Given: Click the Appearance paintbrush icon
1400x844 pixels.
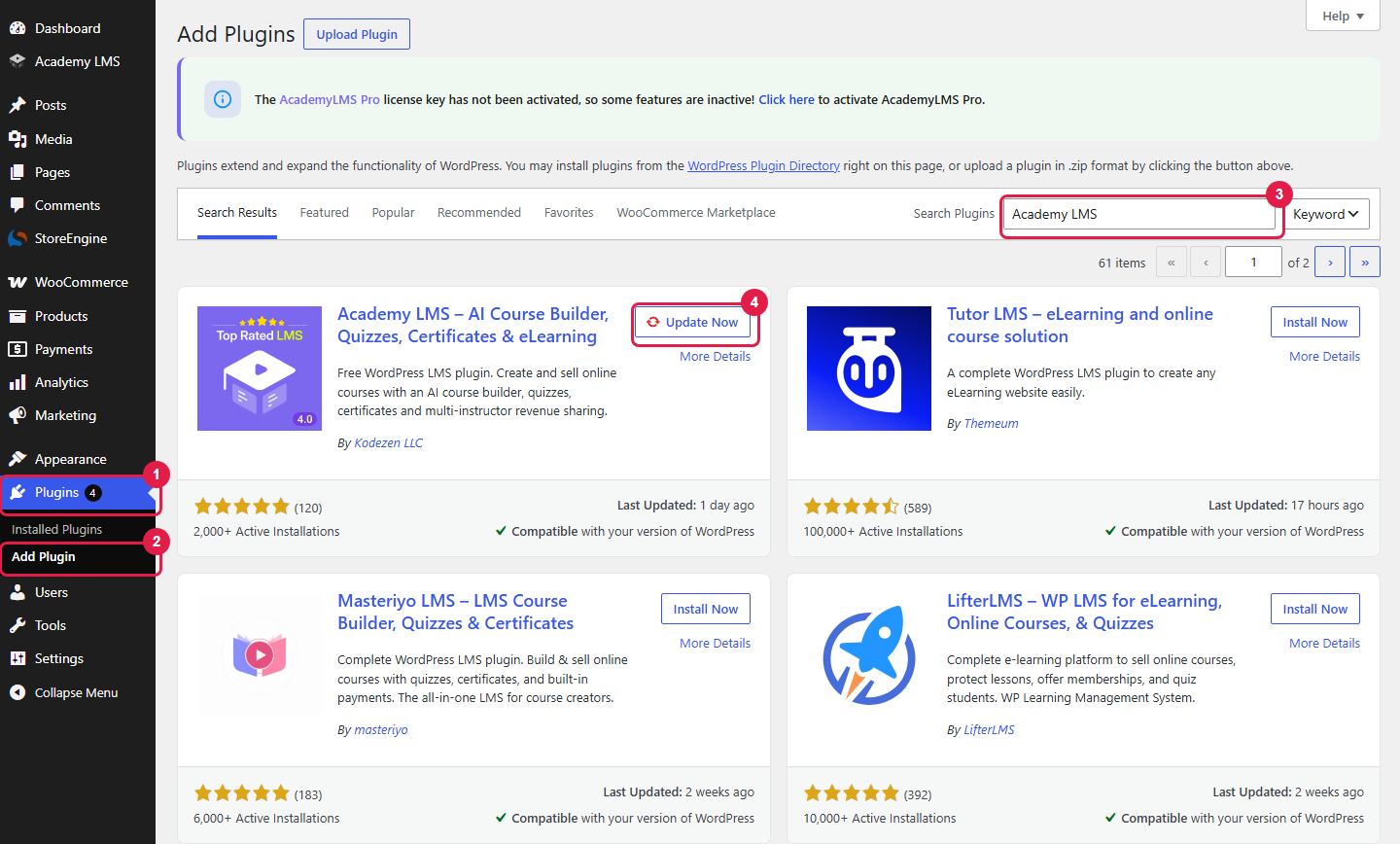Looking at the screenshot, I should (17, 459).
